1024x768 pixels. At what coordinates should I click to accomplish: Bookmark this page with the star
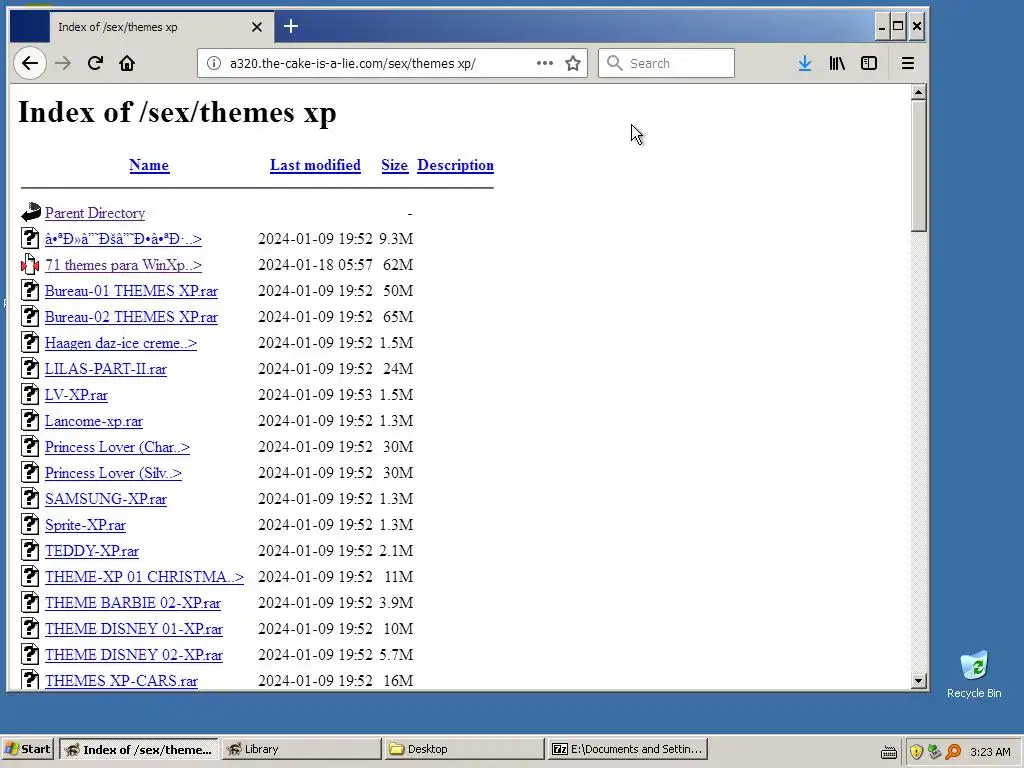573,63
